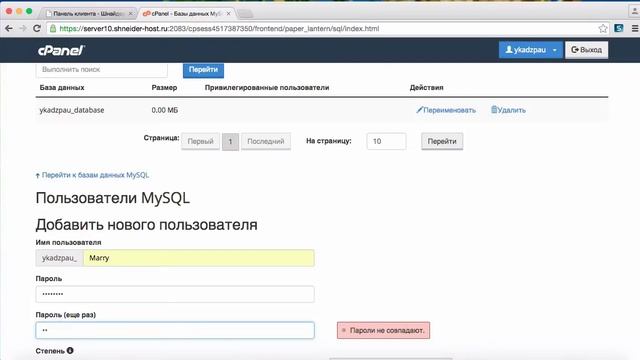
Task: Click the Действия column header
Action: pos(427,87)
